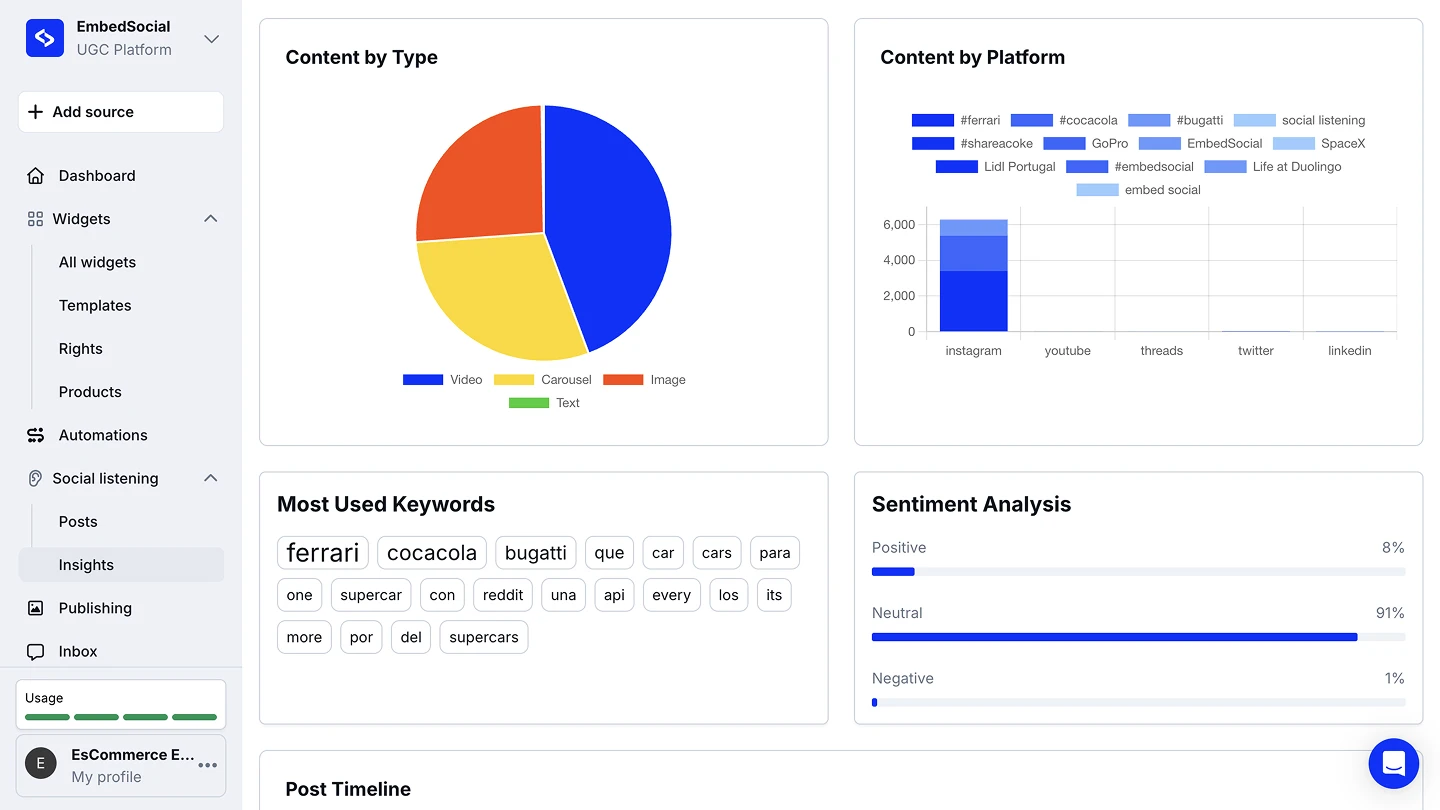Screen dimensions: 1440x810
Task: Open Templates in sidebar
Action: point(95,305)
